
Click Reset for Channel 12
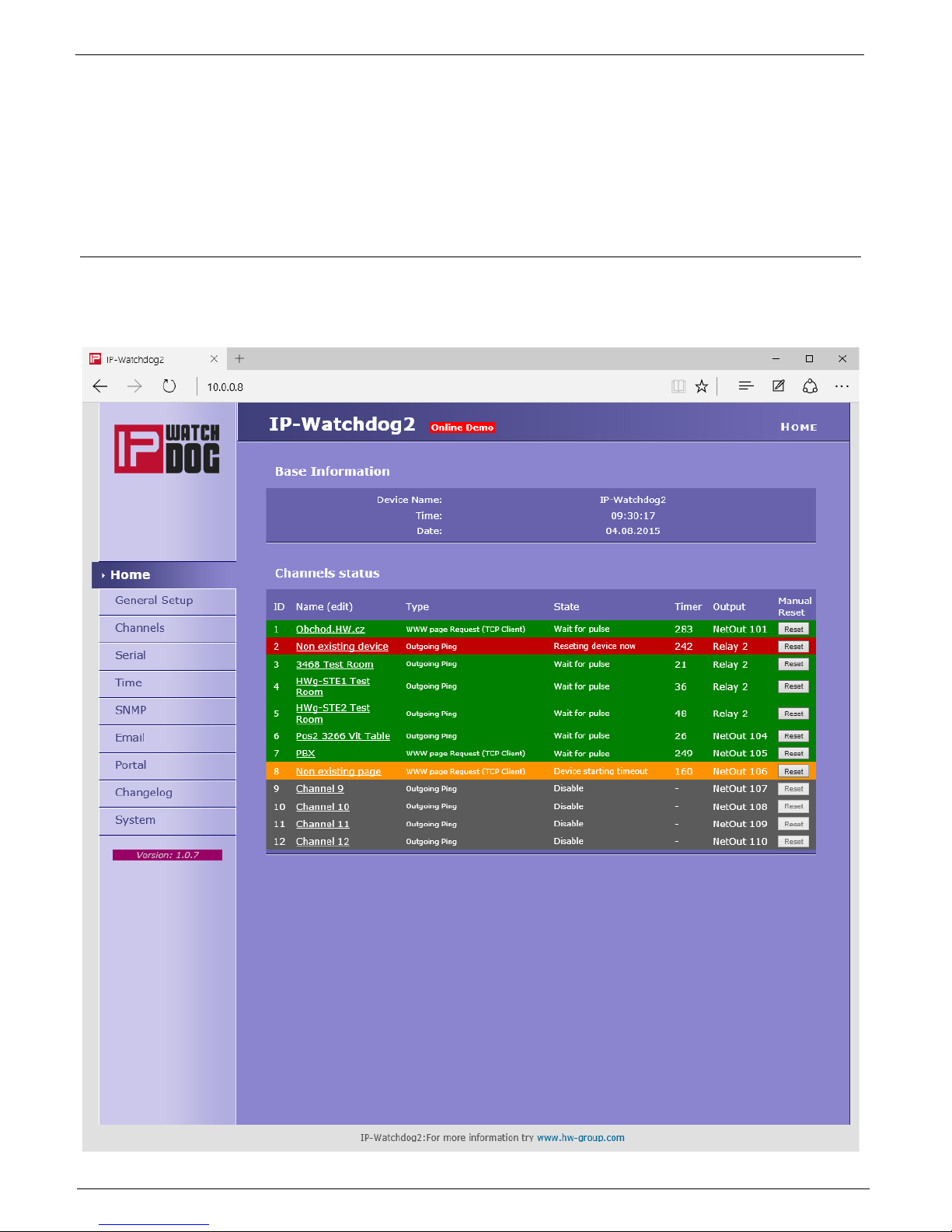(x=793, y=842)
